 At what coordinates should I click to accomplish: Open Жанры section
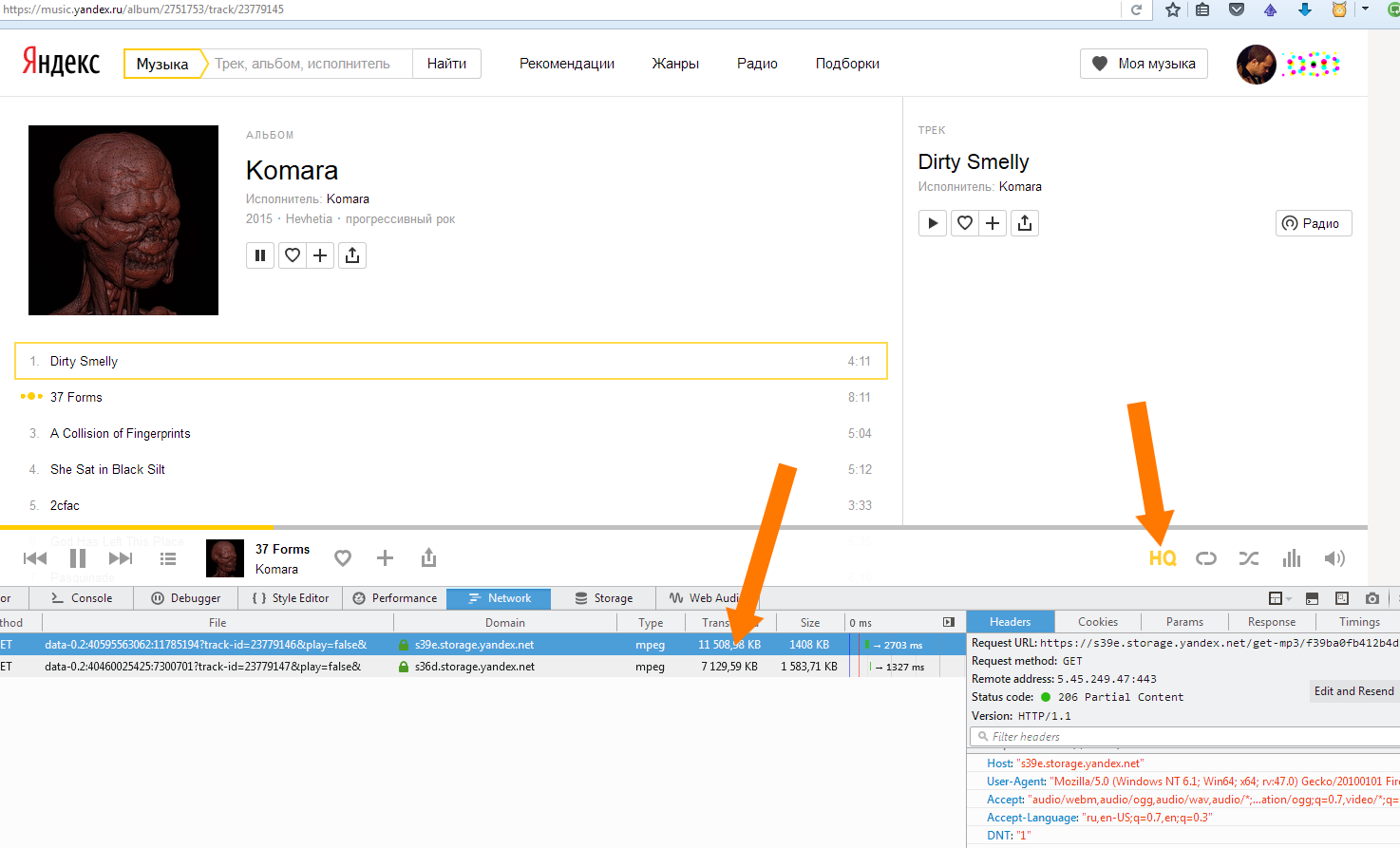point(675,64)
